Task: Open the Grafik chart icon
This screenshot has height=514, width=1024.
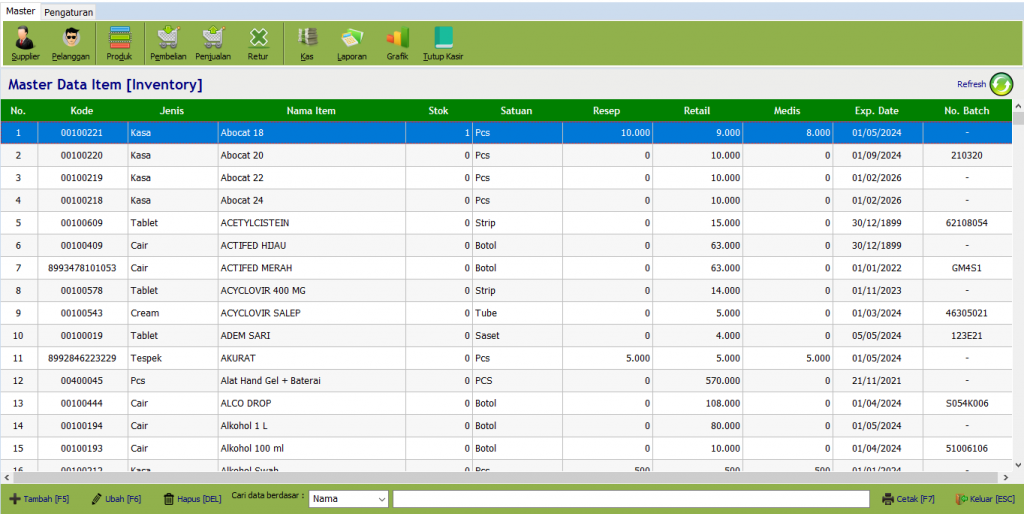Action: tap(398, 42)
